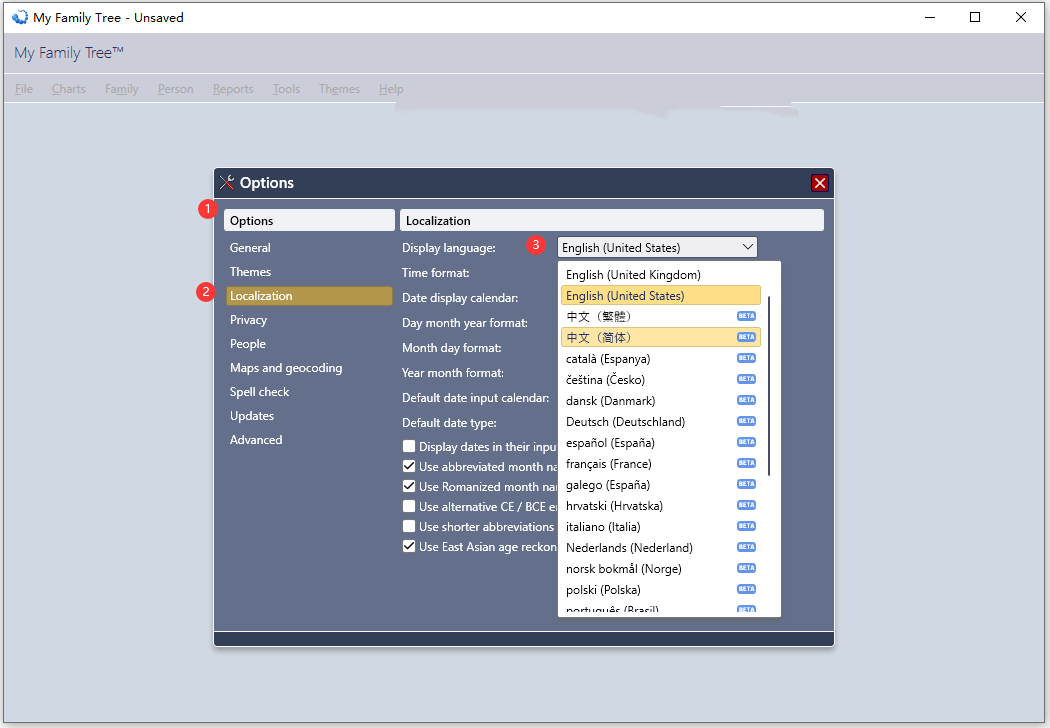Pick galego (España) from the list
This screenshot has width=1050, height=728.
click(660, 485)
